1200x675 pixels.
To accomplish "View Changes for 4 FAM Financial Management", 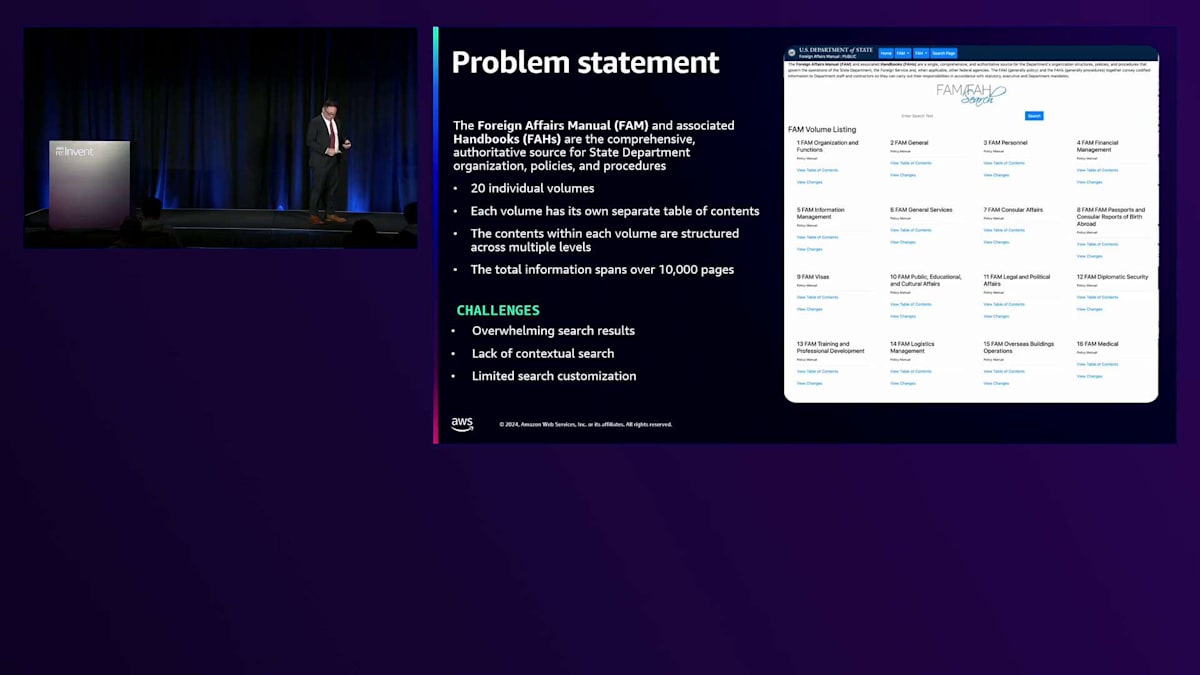I will [x=1089, y=182].
